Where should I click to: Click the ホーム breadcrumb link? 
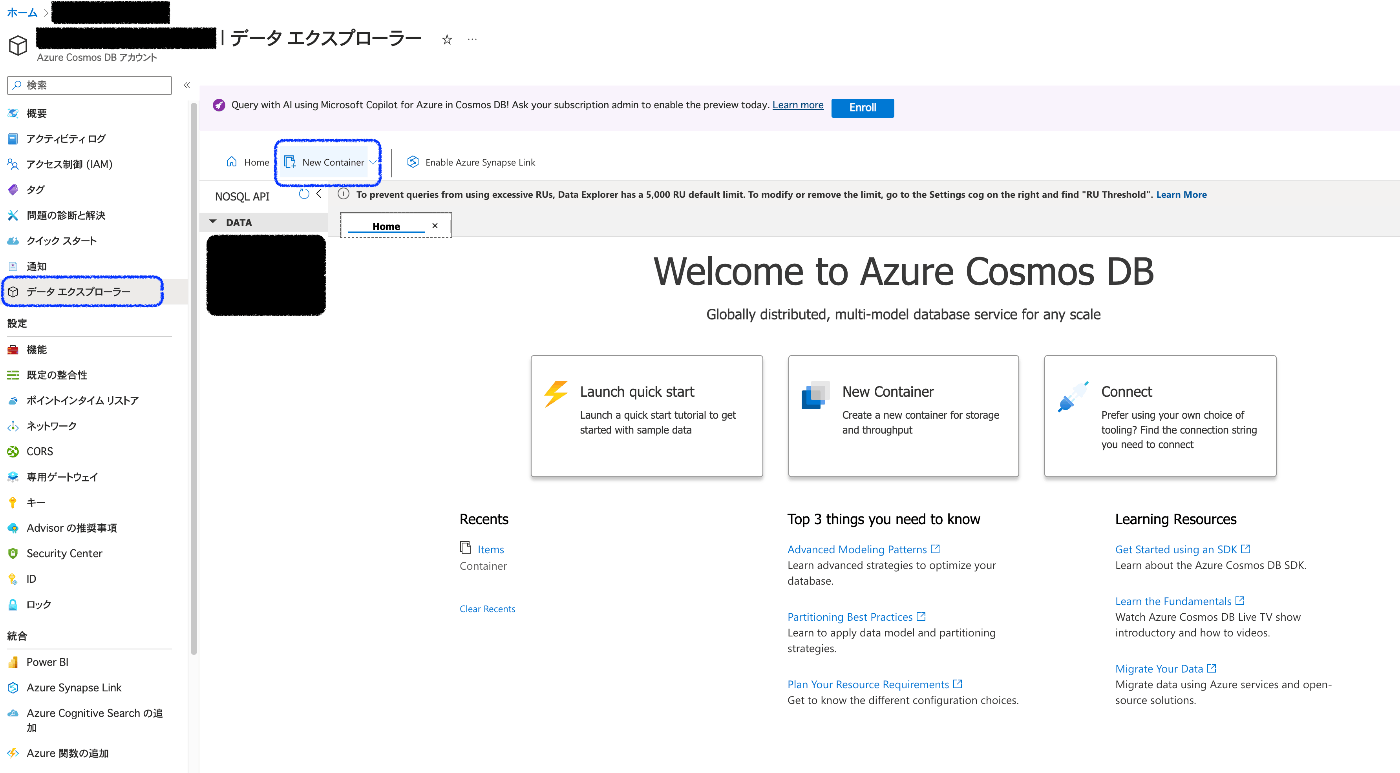pos(22,13)
